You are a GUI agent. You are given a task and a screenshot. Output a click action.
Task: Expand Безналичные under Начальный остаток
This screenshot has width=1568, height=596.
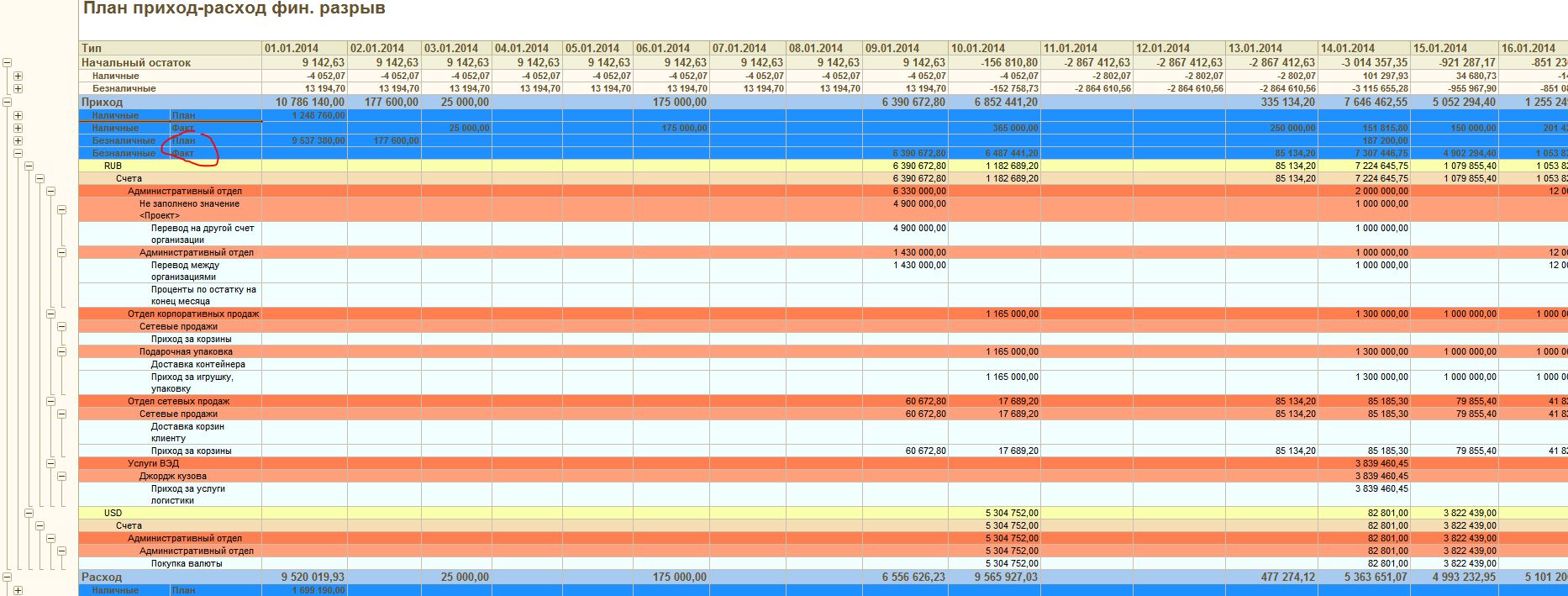[x=18, y=88]
